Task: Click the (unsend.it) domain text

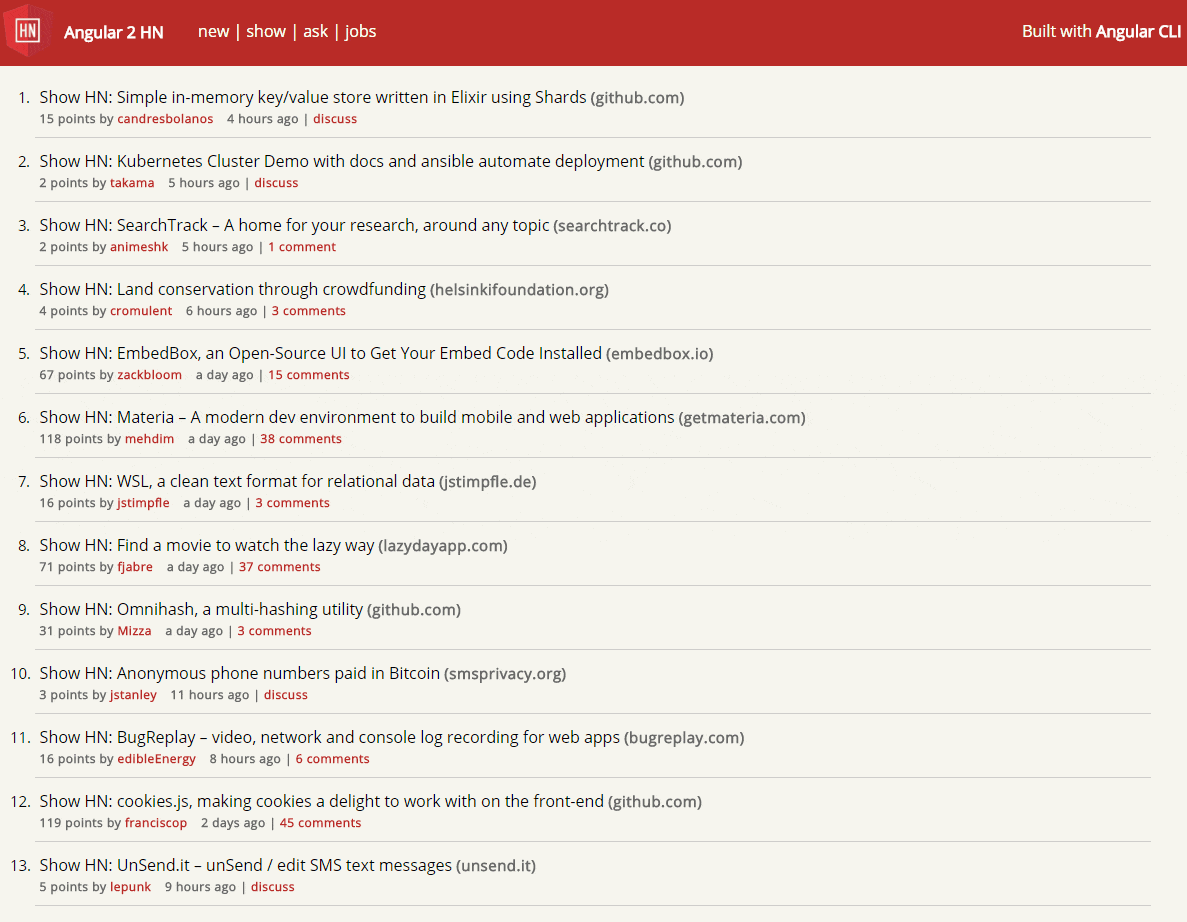Action: 496,866
